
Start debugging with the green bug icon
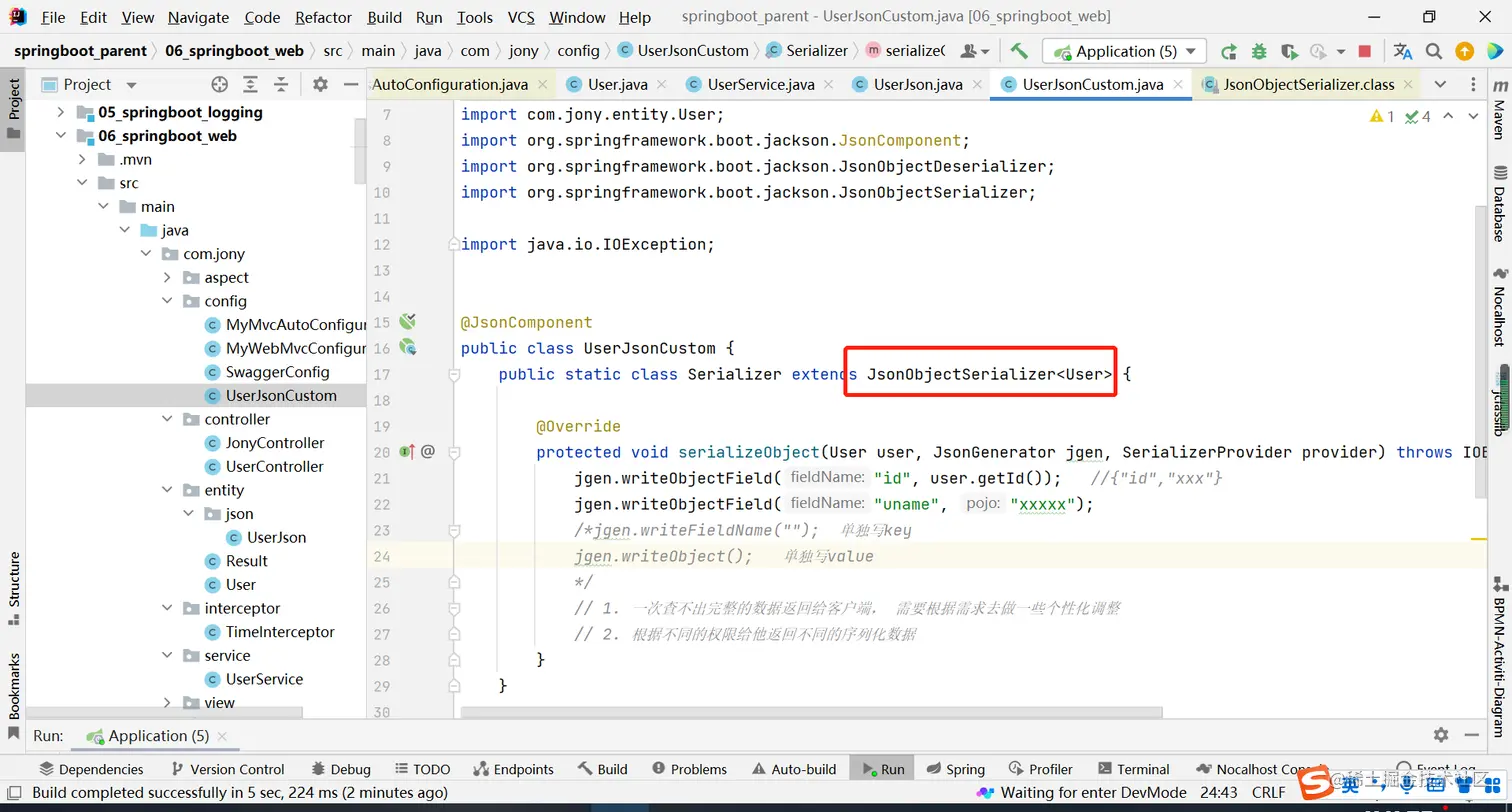point(1259,51)
